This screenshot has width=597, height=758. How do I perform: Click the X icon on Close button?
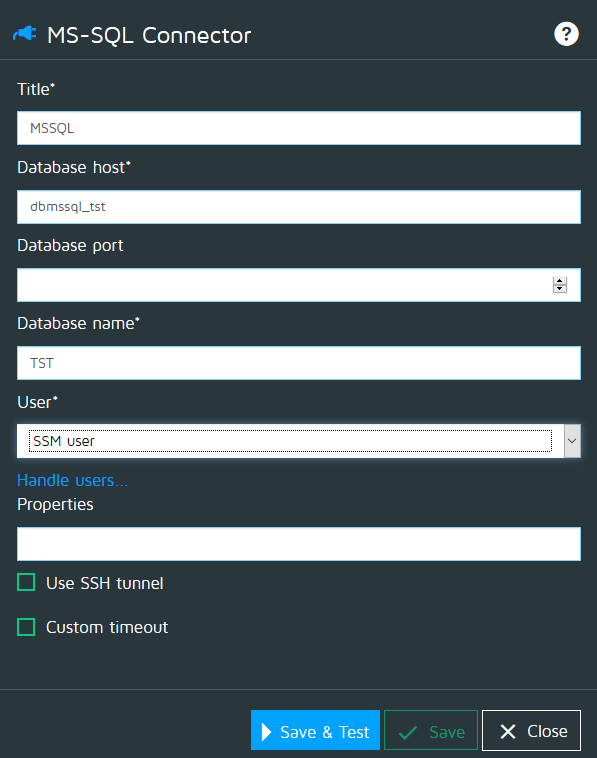pyautogui.click(x=508, y=731)
